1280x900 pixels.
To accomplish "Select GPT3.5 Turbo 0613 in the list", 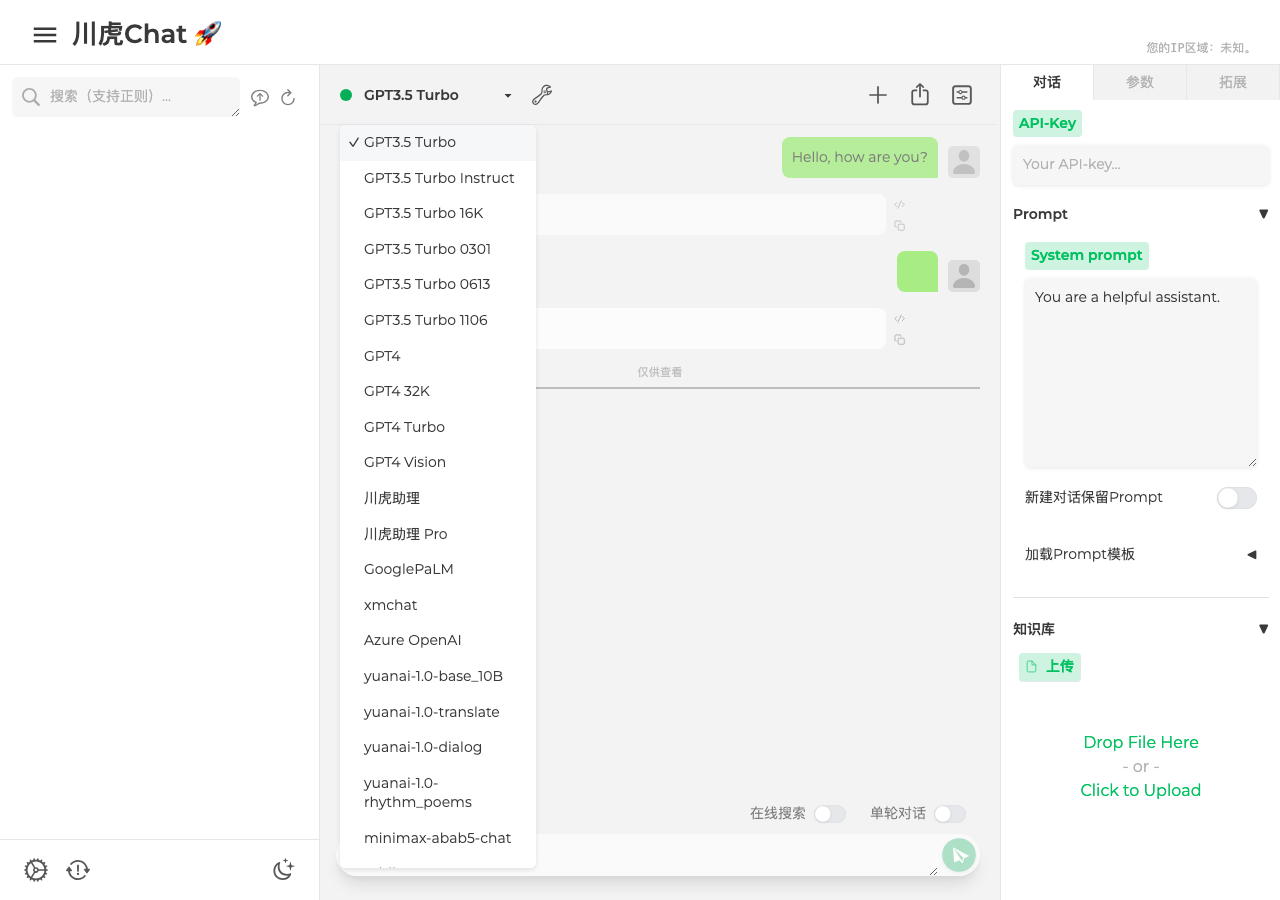I will [438, 284].
